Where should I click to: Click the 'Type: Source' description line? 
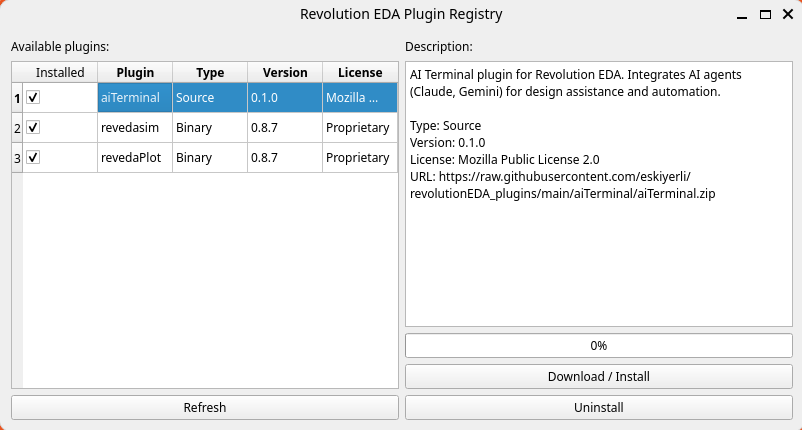[445, 126]
